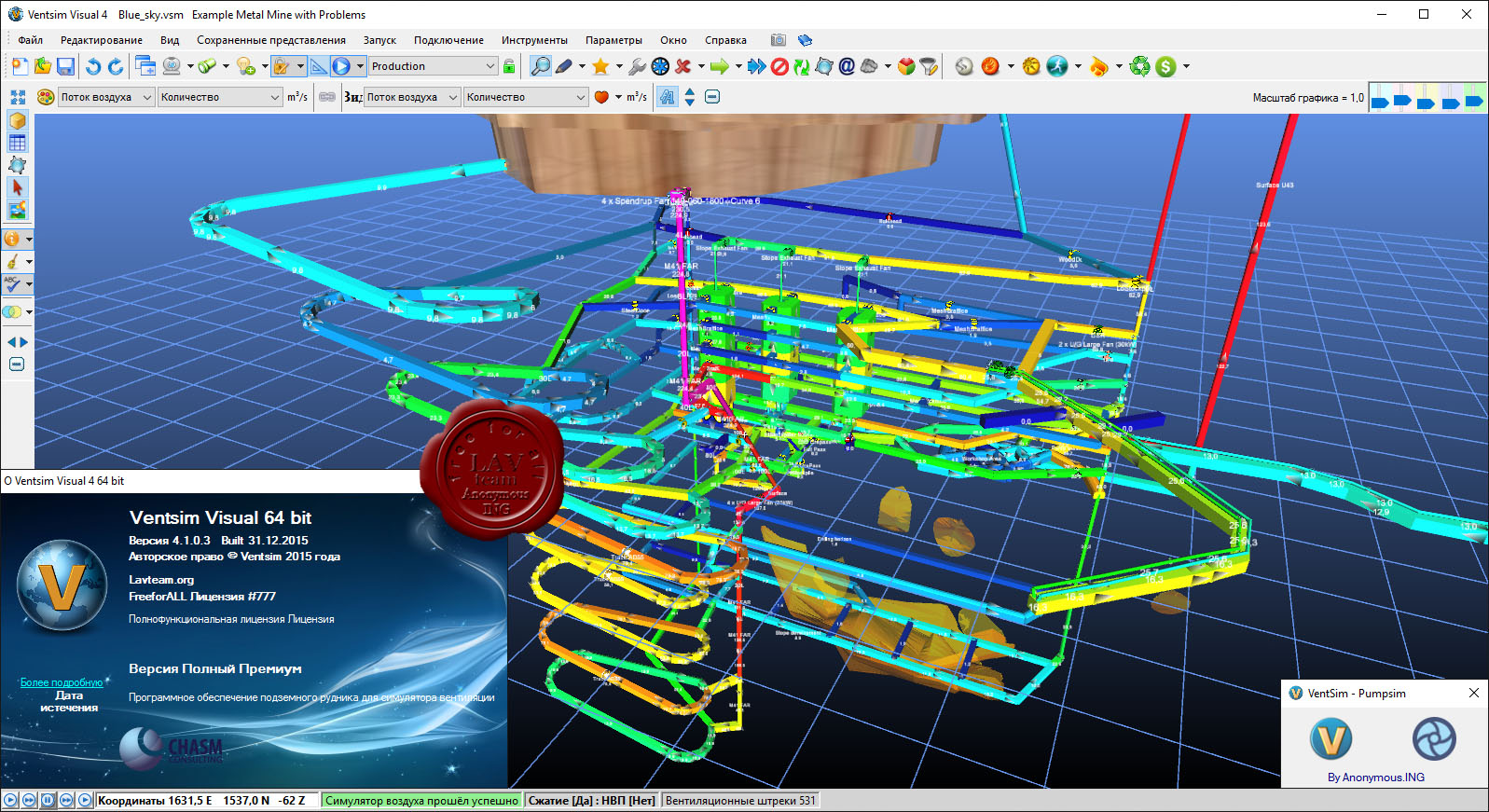Click the gold star tool
Viewport: 1489px width, 812px height.
[x=600, y=66]
